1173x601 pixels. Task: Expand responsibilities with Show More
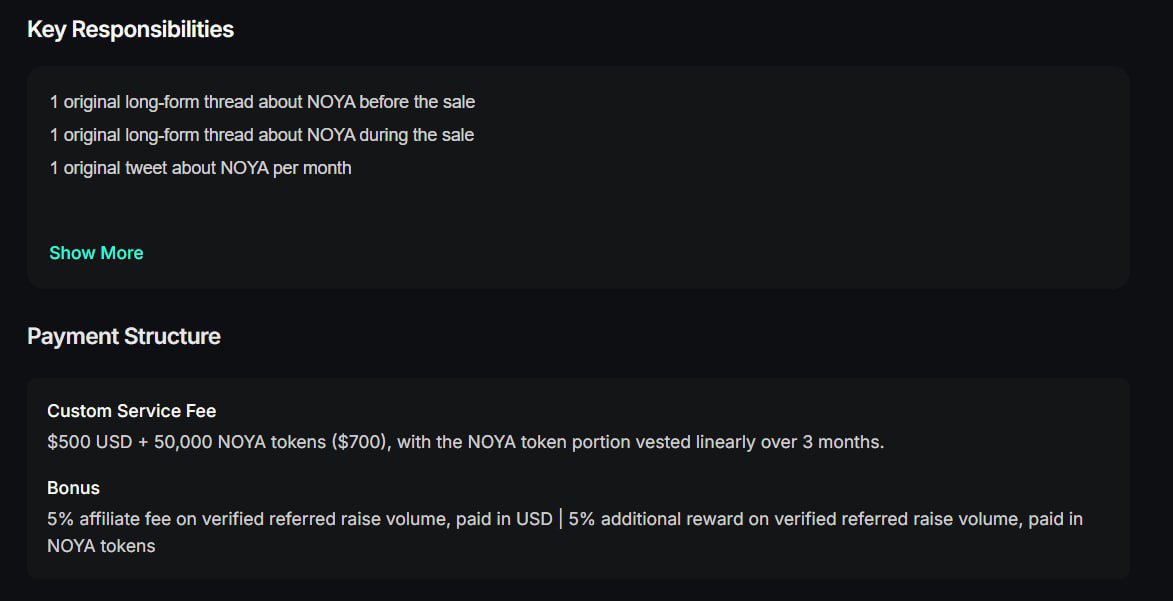tap(96, 253)
